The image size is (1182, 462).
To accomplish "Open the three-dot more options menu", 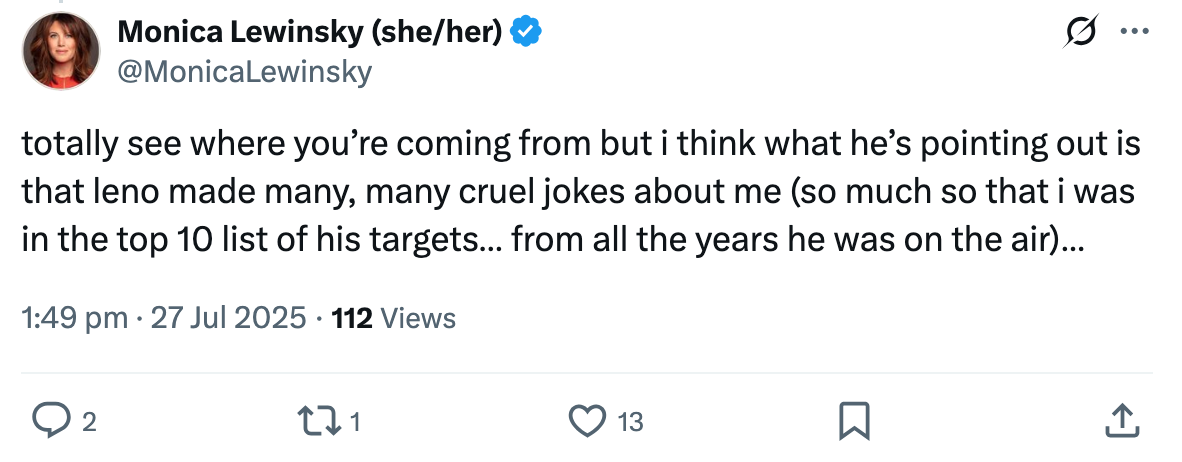I will [1135, 33].
